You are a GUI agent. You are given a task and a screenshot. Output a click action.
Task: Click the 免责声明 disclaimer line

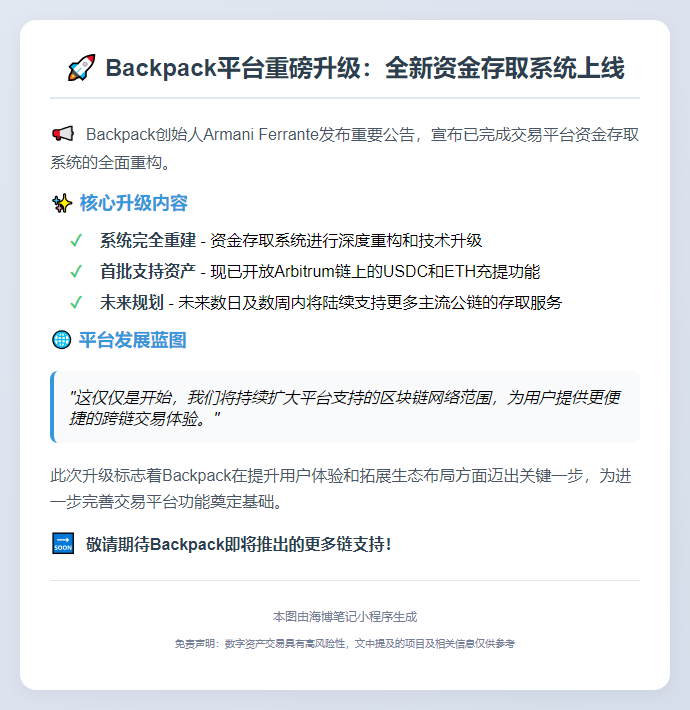point(345,643)
